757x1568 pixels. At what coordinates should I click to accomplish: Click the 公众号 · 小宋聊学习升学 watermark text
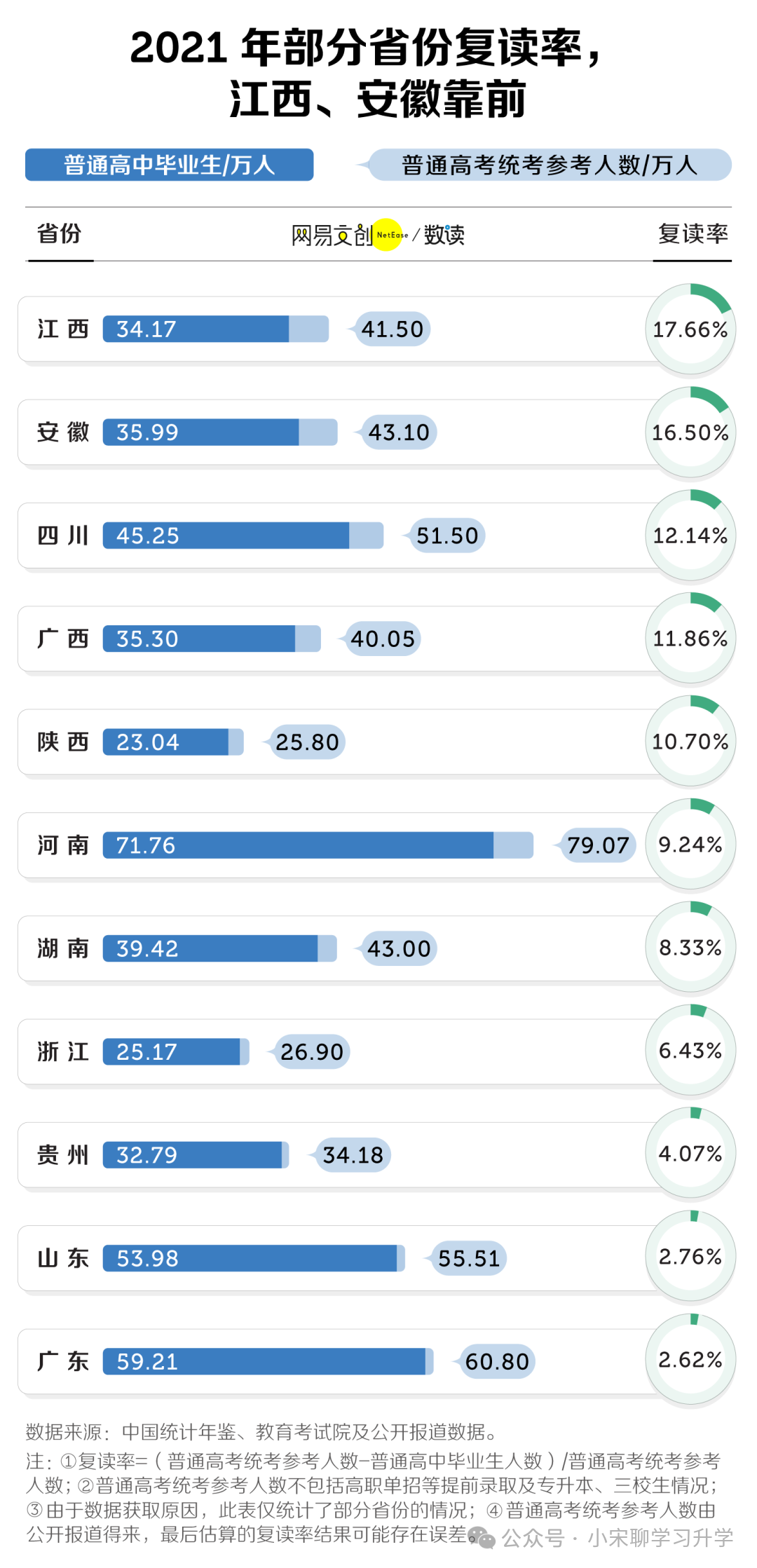(618, 1537)
